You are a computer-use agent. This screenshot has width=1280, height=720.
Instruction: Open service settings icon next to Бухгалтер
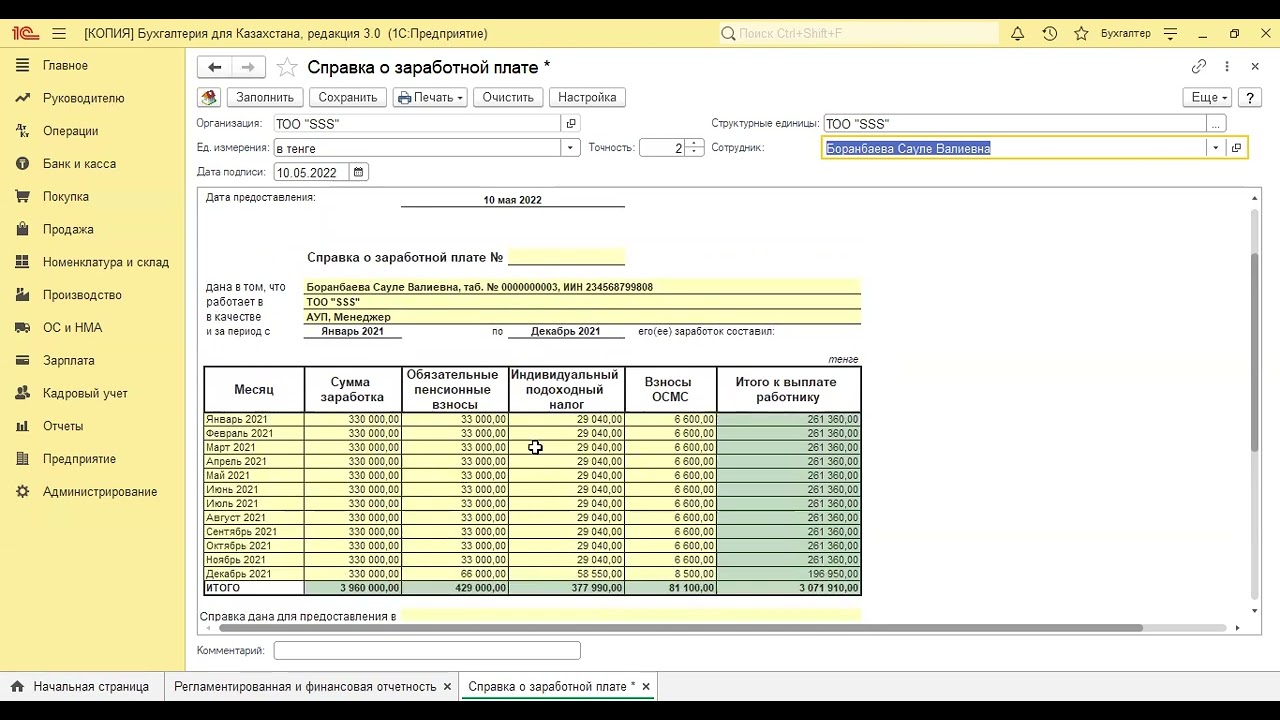pyautogui.click(x=1171, y=33)
